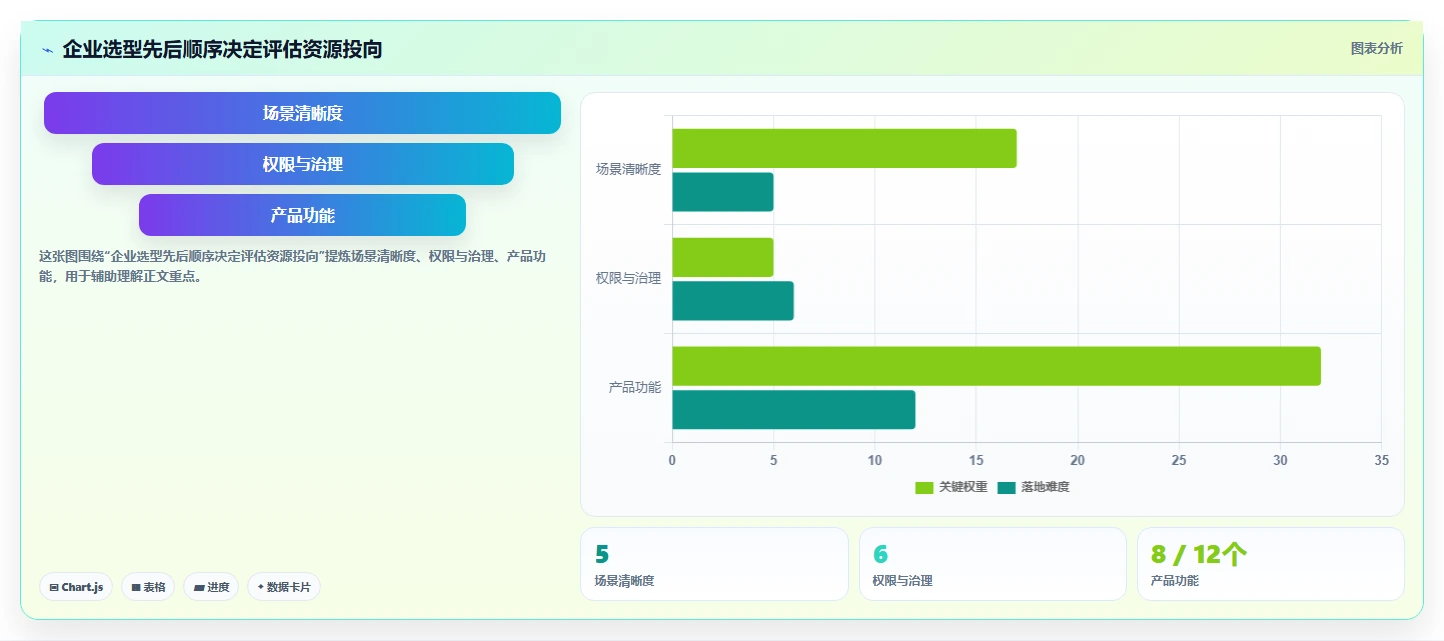Click the 产品功能 y-axis label
Viewport: 1444px width, 641px height.
(x=635, y=387)
